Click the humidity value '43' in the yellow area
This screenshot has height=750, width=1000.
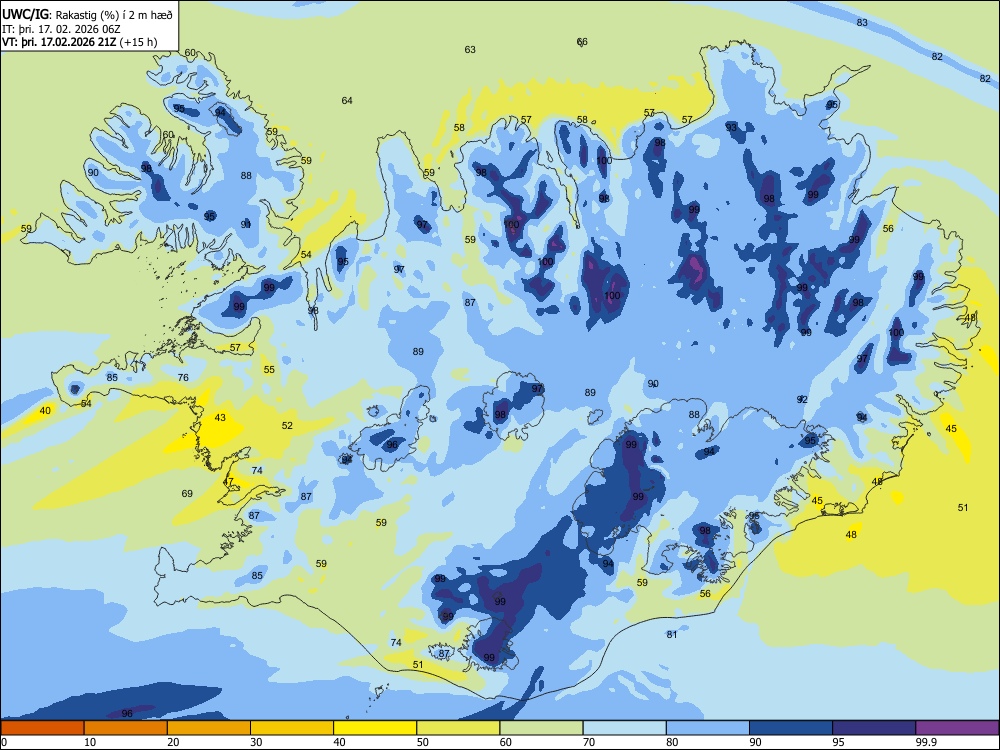[x=220, y=418]
